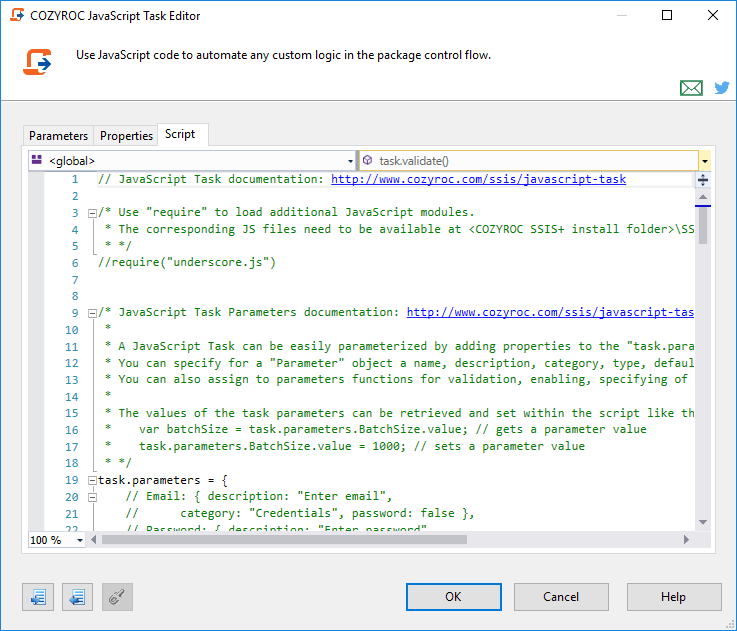737x631 pixels.
Task: Click line number 6 in the gutter
Action: pos(75,263)
